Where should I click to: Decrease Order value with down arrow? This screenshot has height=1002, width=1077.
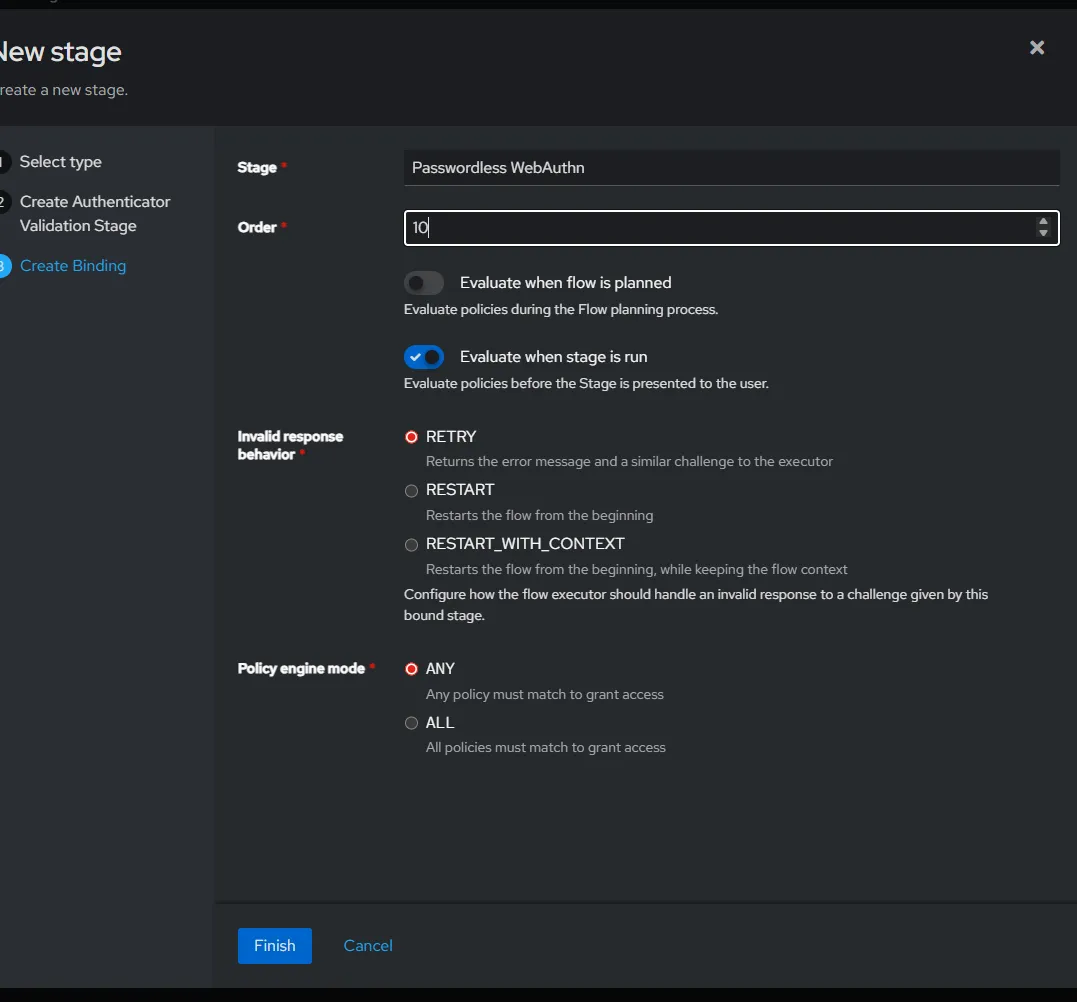pos(1043,234)
